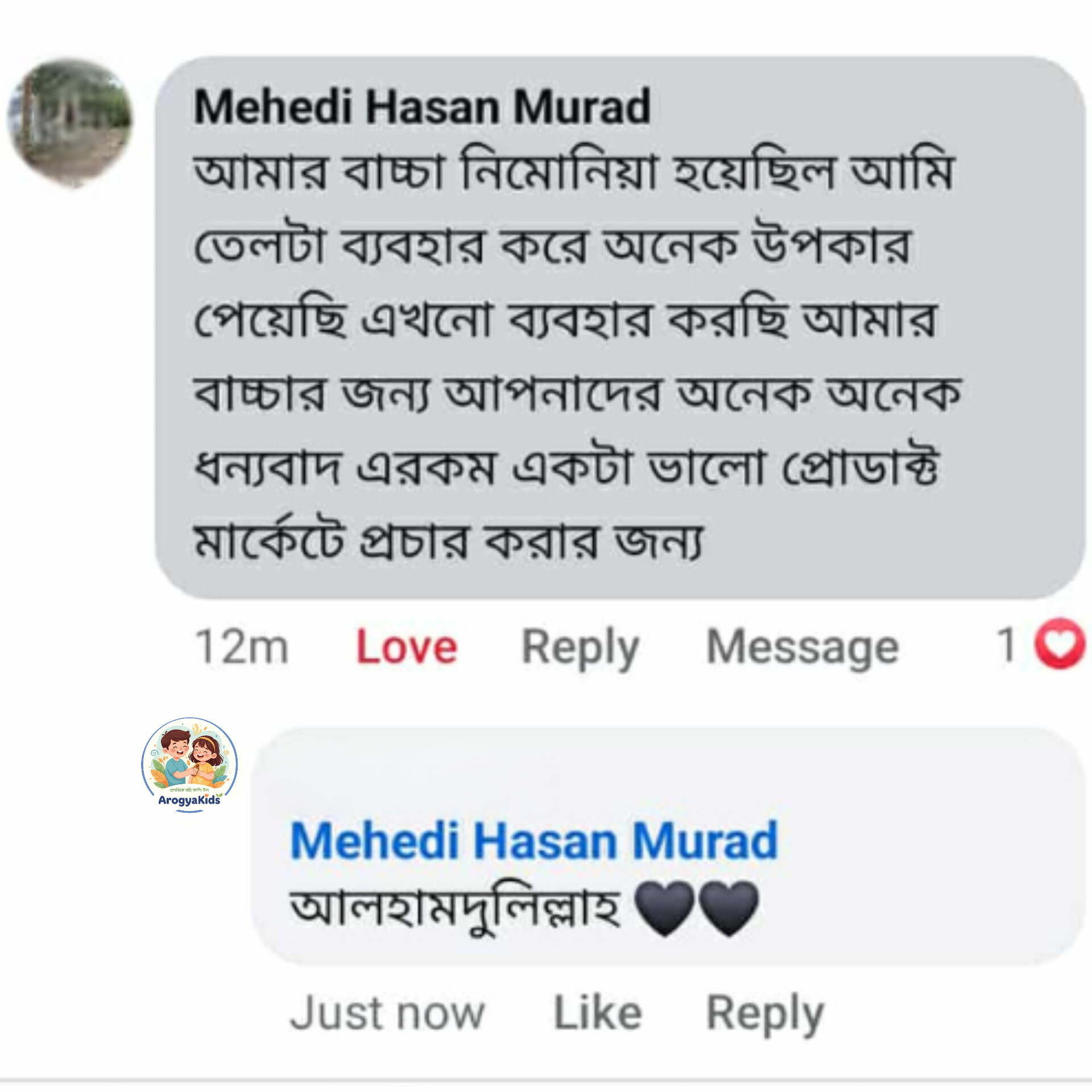Open the black Mehedi Hasan Murad name
Viewport: 1092px width, 1092px height.
422,106
